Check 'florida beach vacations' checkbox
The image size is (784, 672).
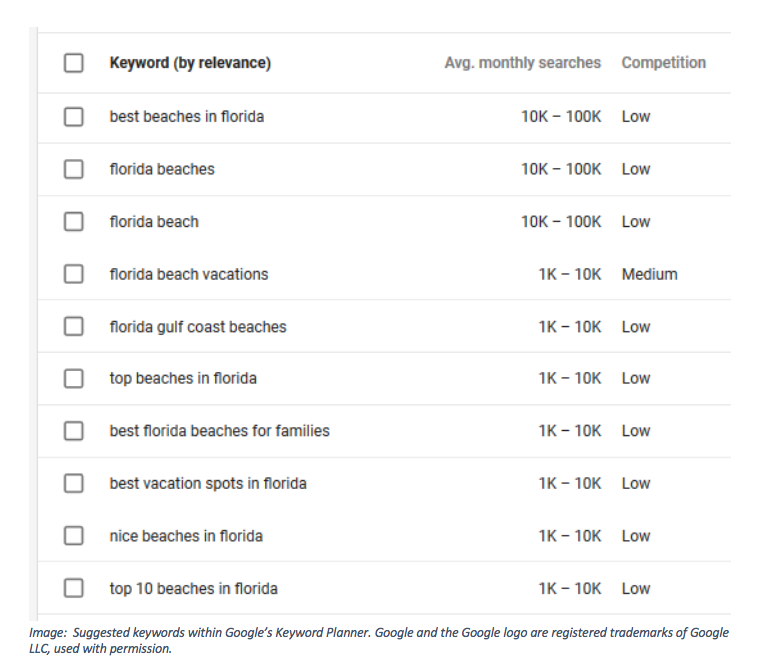pyautogui.click(x=73, y=274)
